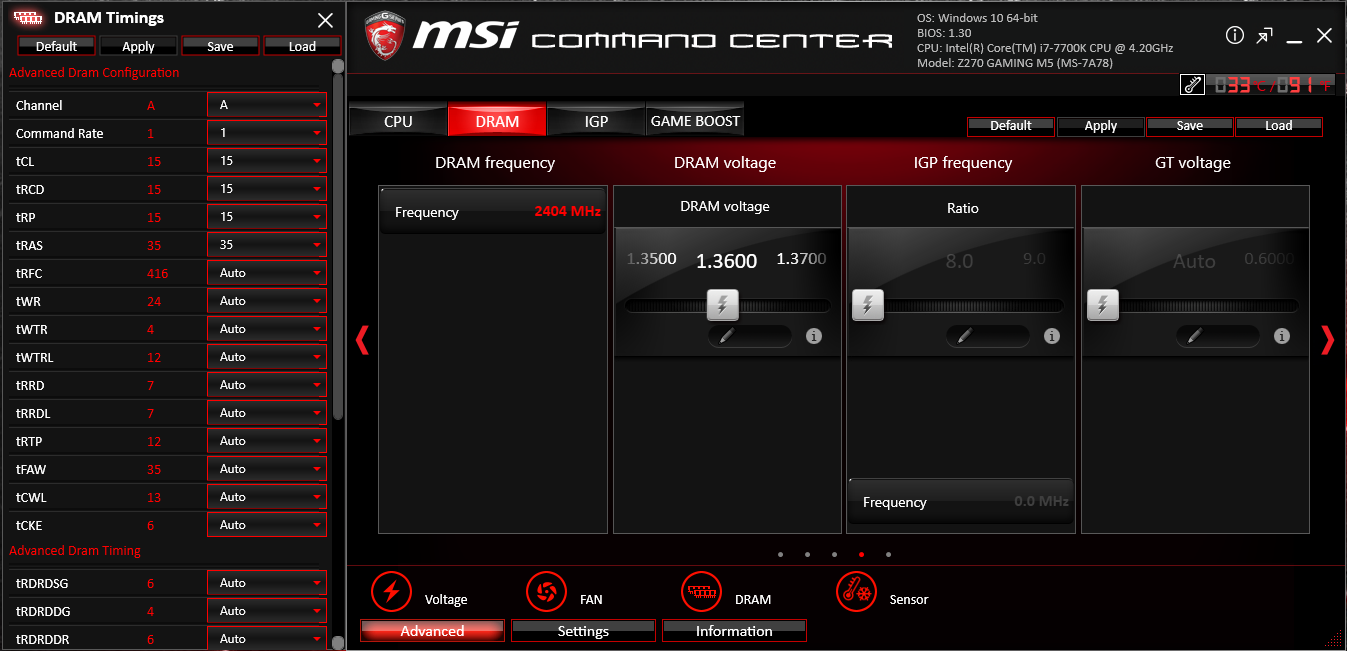1347x651 pixels.
Task: Click the IGP Ratio slider handle
Action: [868, 305]
